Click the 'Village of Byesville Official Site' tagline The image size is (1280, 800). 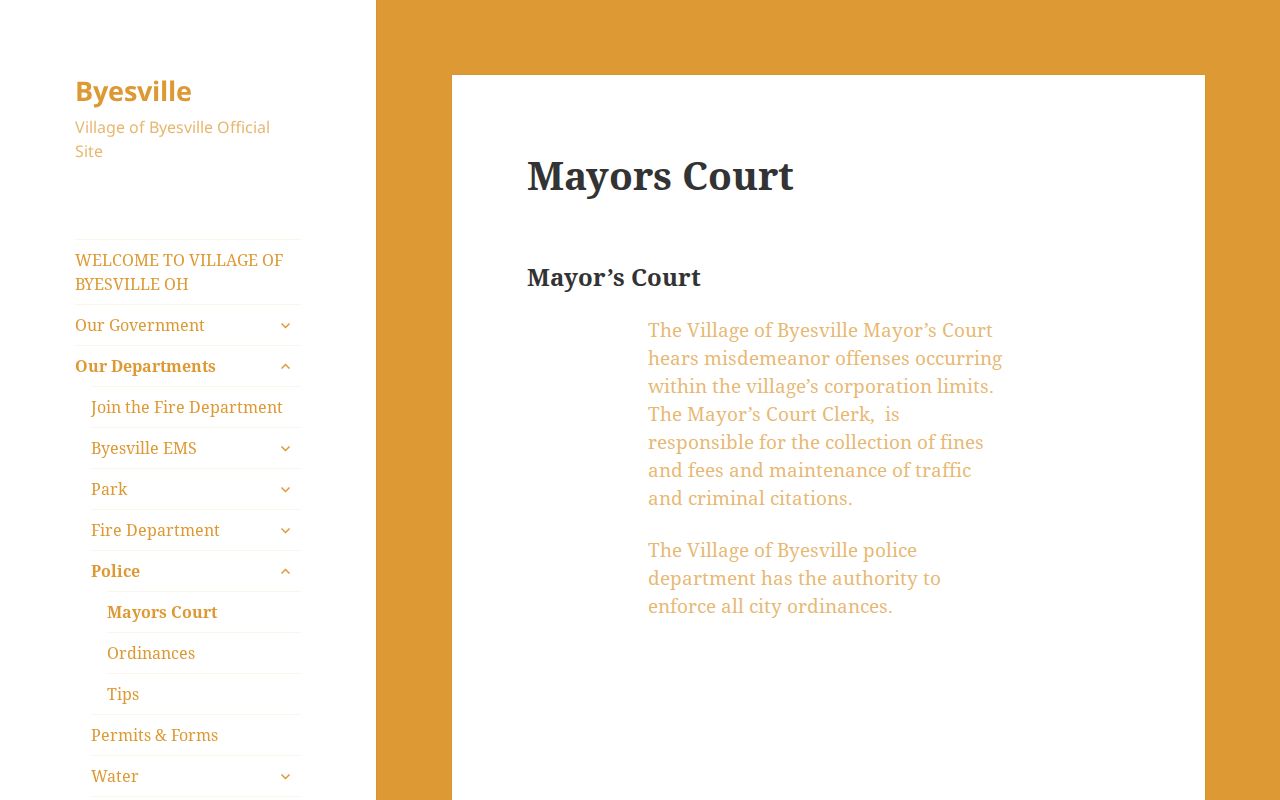[172, 139]
